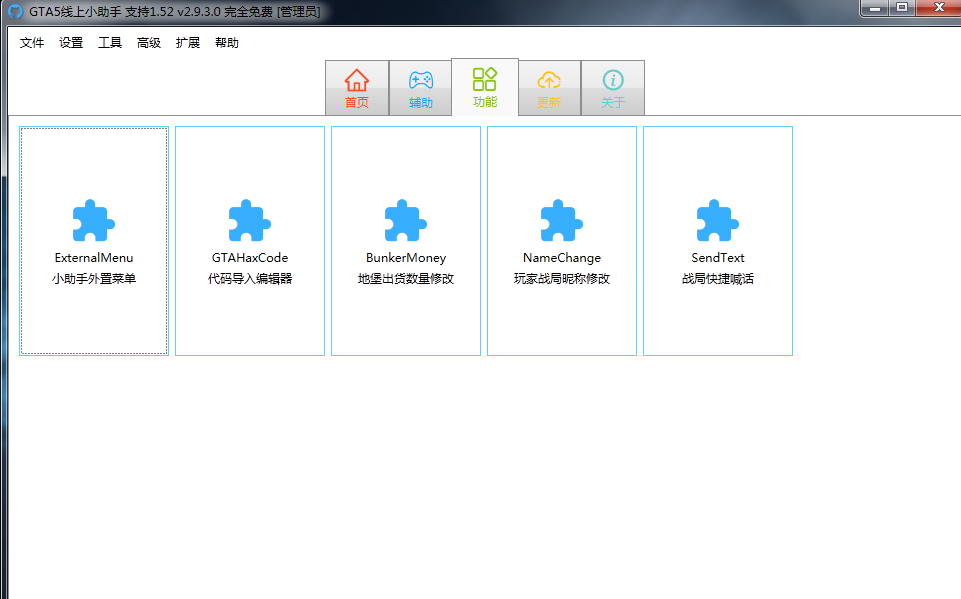961x599 pixels.
Task: Click the GTAHaxCode puzzle piece icon
Action: (250, 221)
